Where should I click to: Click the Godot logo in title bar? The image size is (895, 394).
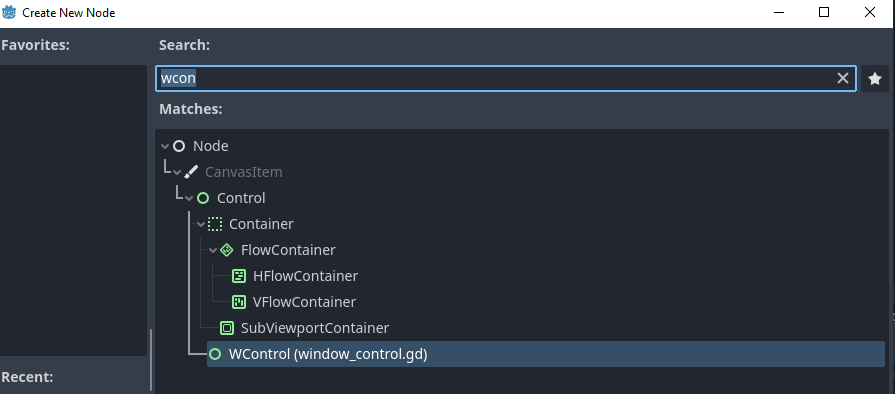point(10,12)
